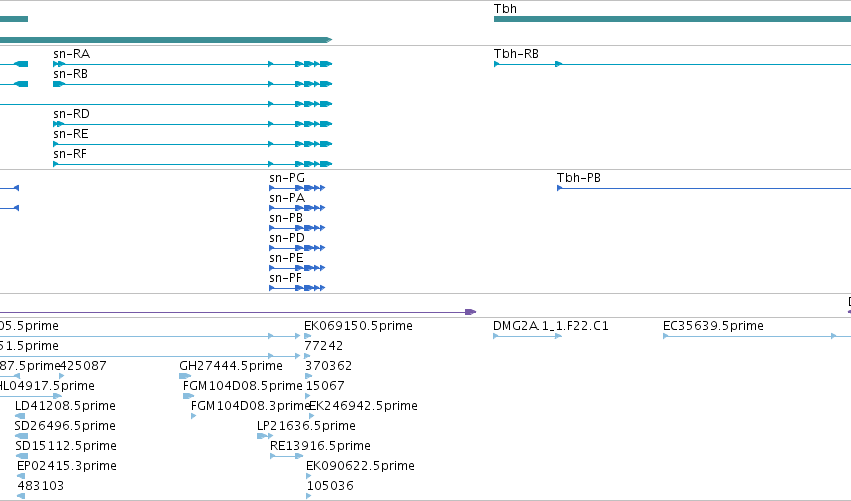Screen dimensions: 851x501
Task: Click the DMG2A.1_1.F22.C1 alignment glyph
Action: (x=527, y=336)
